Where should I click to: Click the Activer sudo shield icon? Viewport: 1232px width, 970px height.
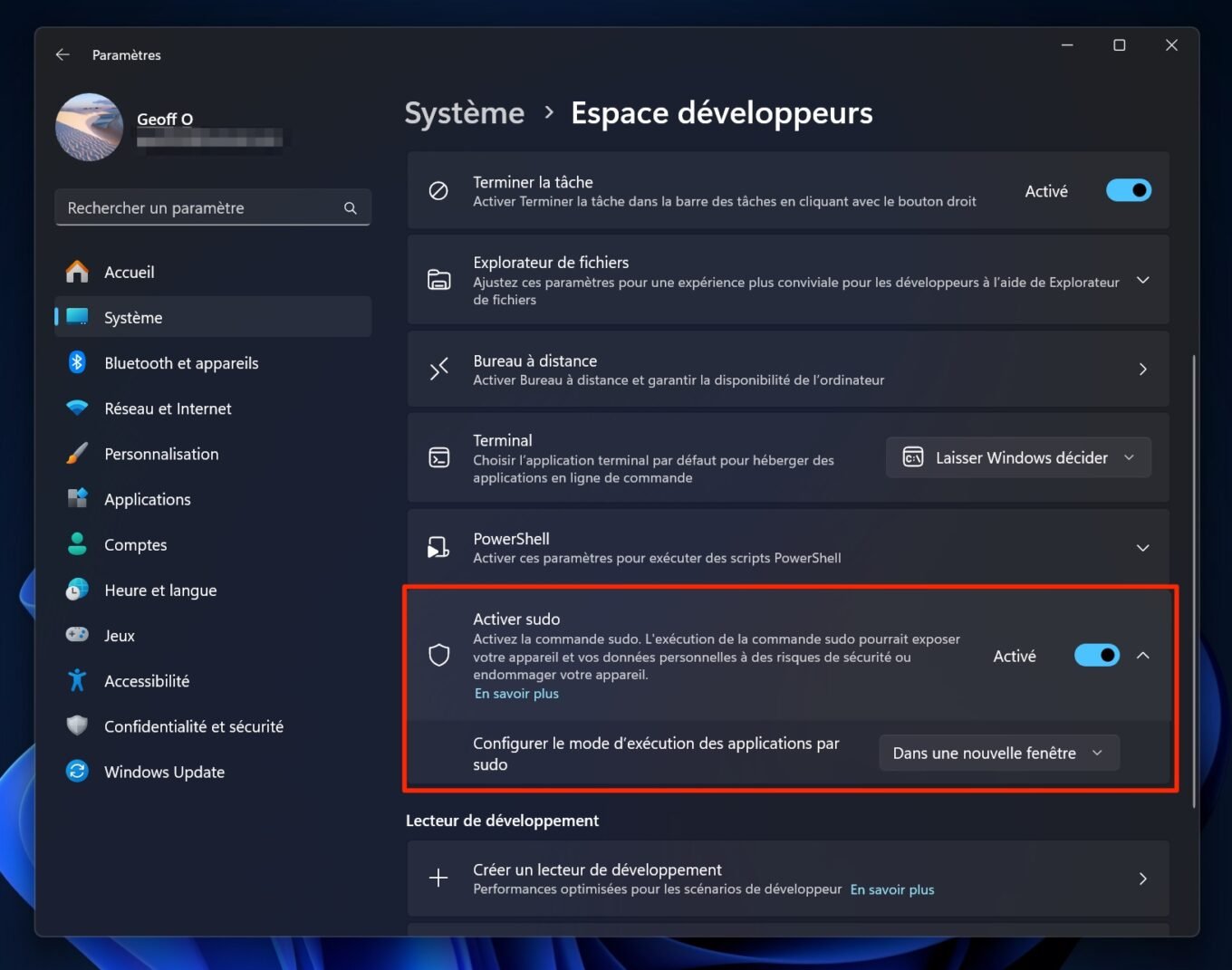(438, 655)
